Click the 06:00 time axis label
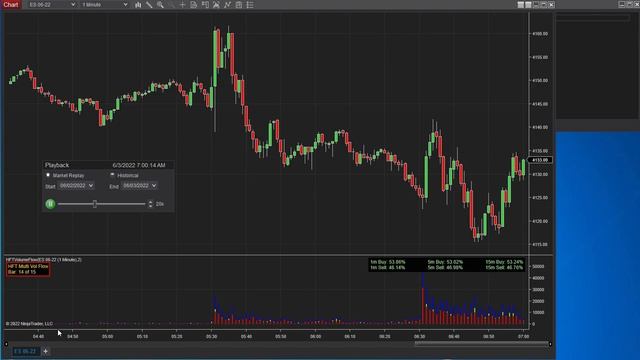Screen dimensions: 640x360 pyautogui.click(x=316, y=337)
